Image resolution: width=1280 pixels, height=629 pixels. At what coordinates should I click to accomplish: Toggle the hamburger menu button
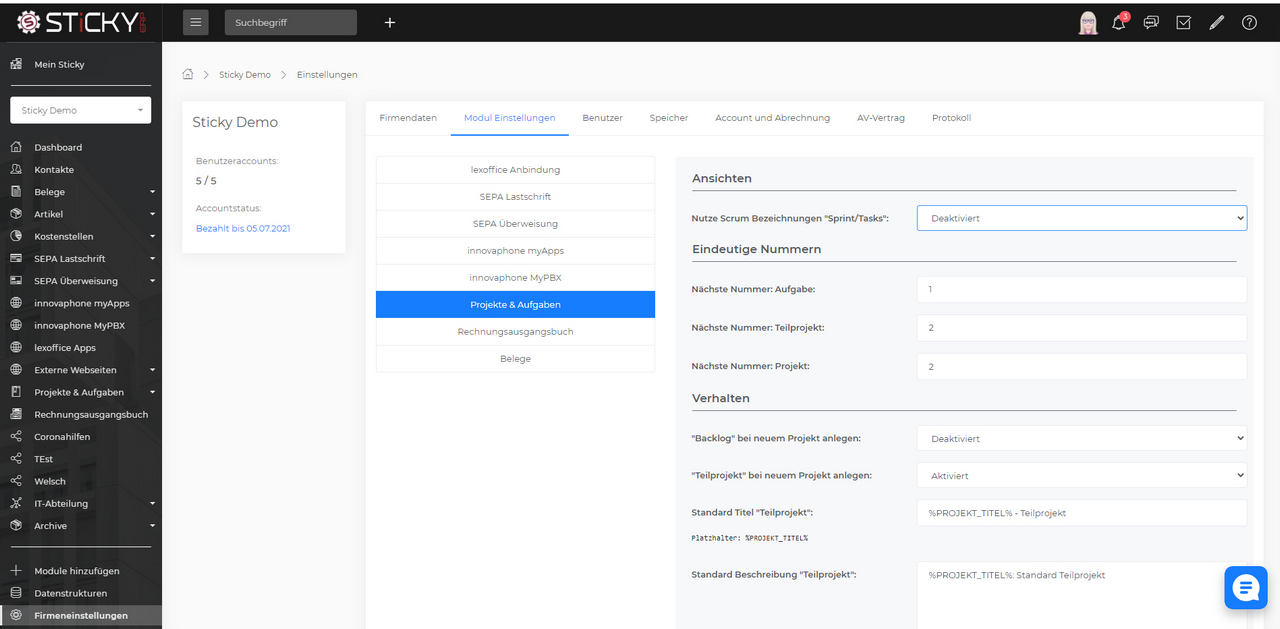tap(195, 22)
